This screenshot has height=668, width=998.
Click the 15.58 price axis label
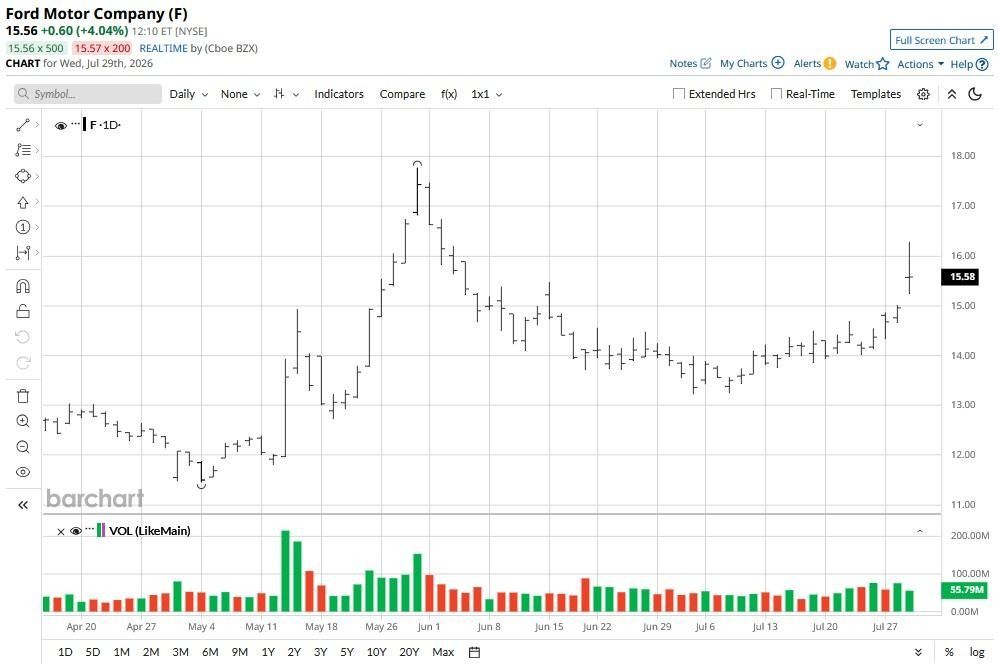pyautogui.click(x=960, y=277)
